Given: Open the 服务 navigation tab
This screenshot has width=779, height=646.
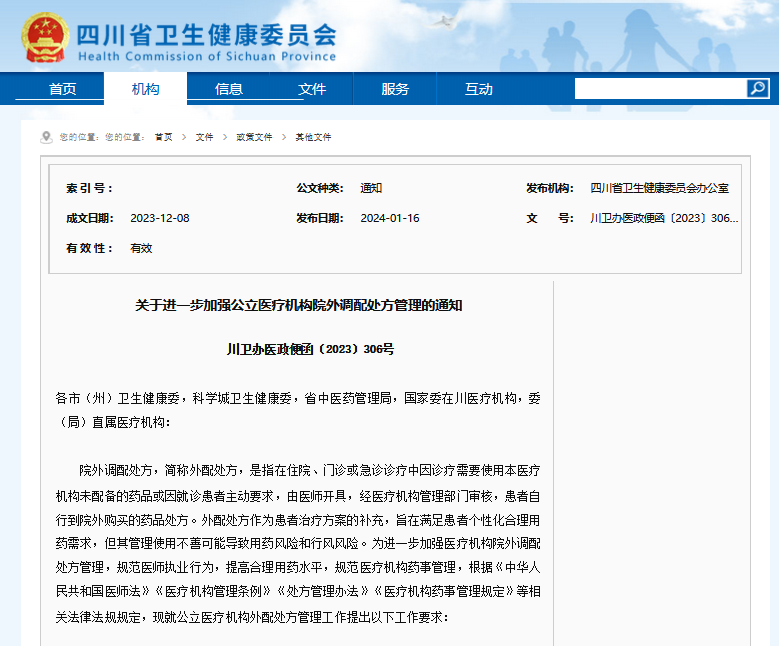Looking at the screenshot, I should (x=395, y=89).
